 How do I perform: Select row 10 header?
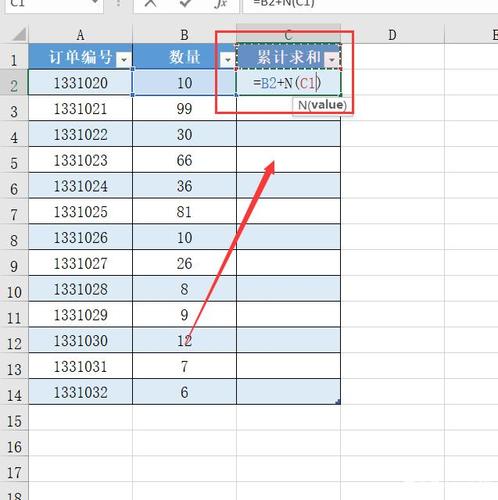tap(14, 289)
